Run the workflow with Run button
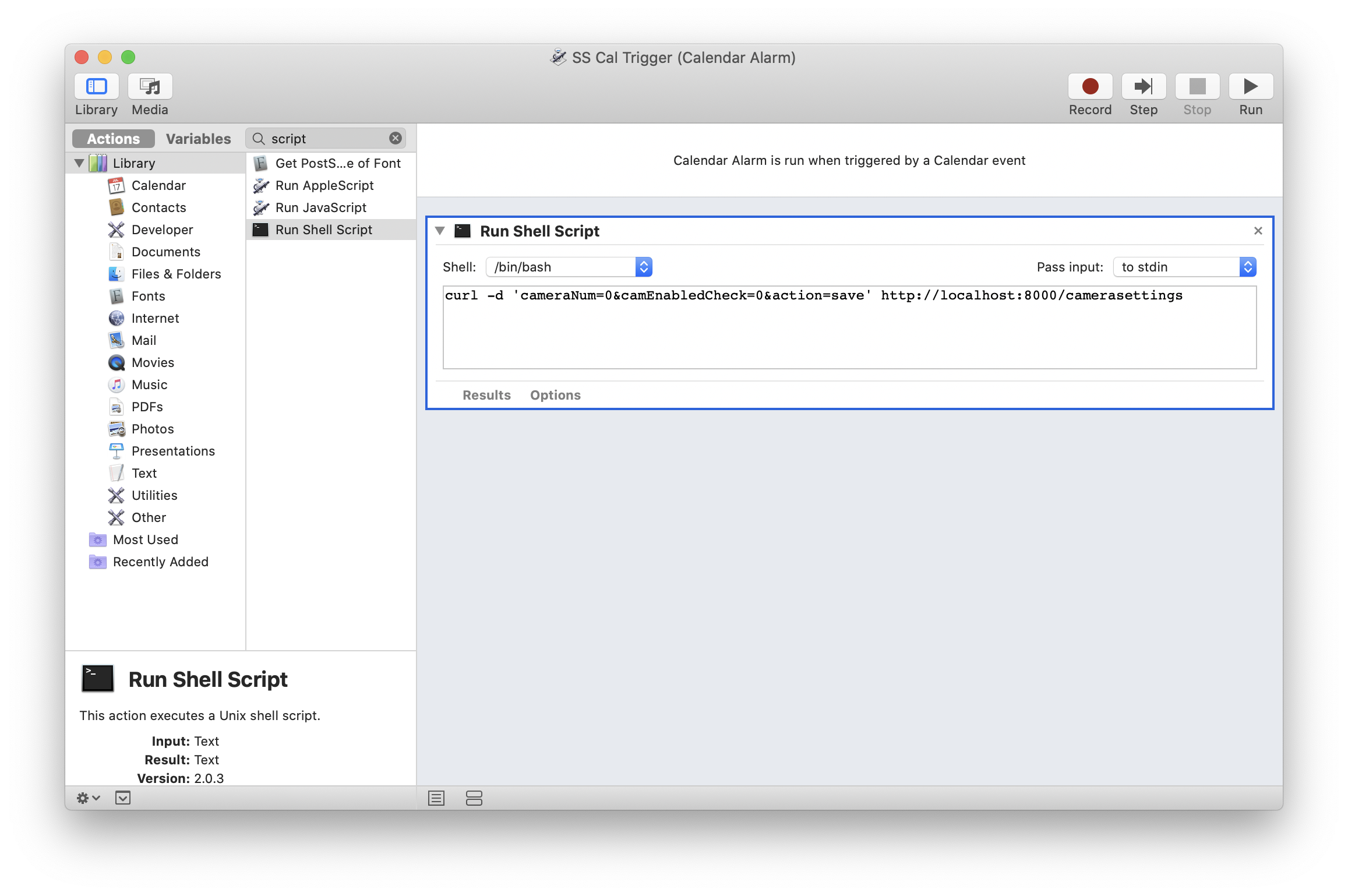This screenshot has height=896, width=1348. tap(1250, 87)
